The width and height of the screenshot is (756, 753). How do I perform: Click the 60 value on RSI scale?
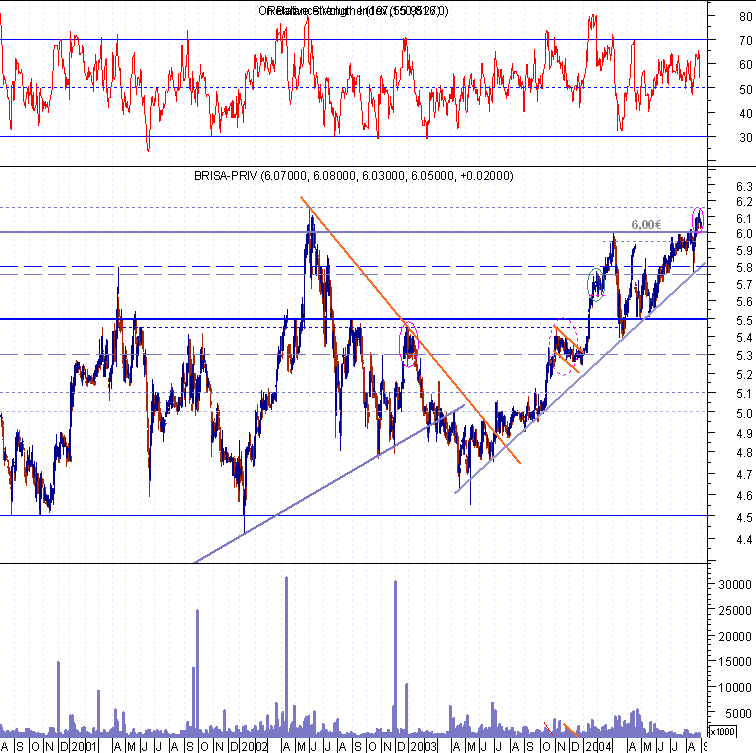tap(745, 64)
